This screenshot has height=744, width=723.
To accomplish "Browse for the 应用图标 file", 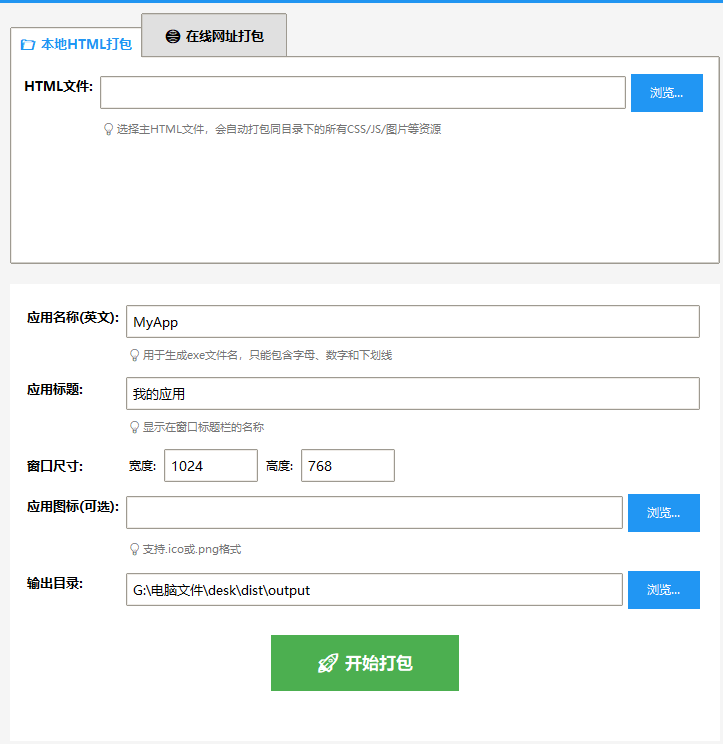I will pyautogui.click(x=663, y=513).
